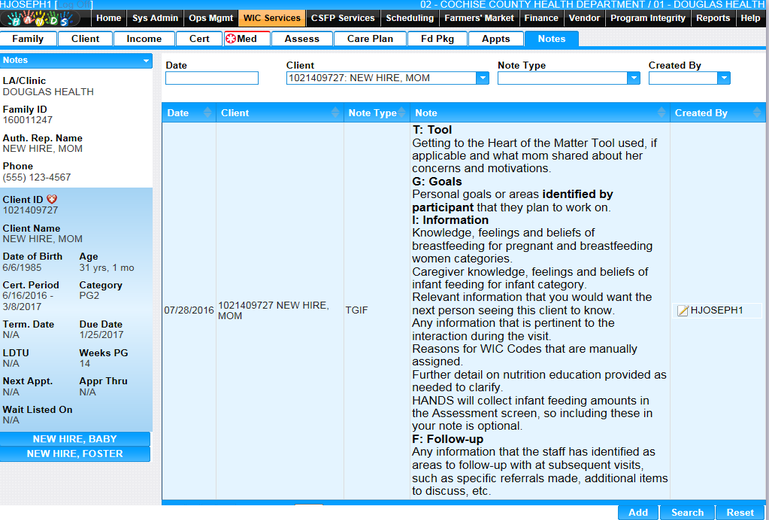769x520 pixels.
Task: Sort the Note Type column
Action: pyautogui.click(x=404, y=114)
